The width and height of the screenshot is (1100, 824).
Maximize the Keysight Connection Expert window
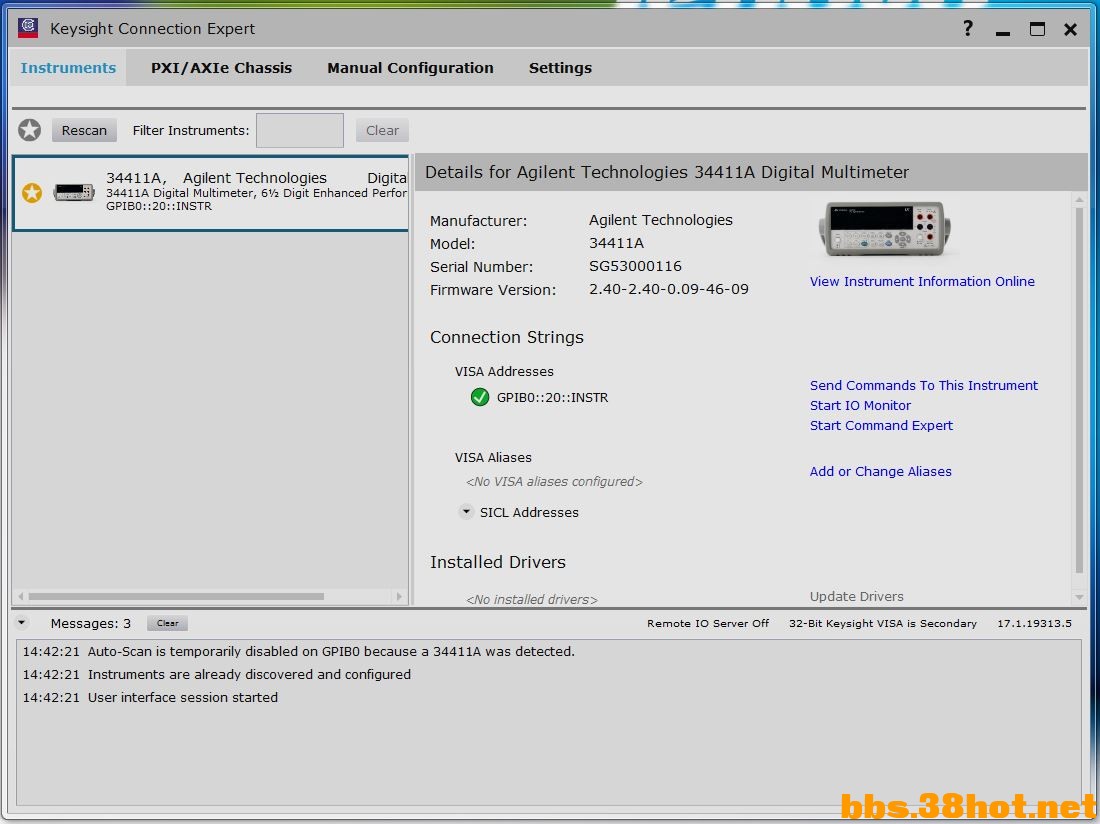(1037, 29)
